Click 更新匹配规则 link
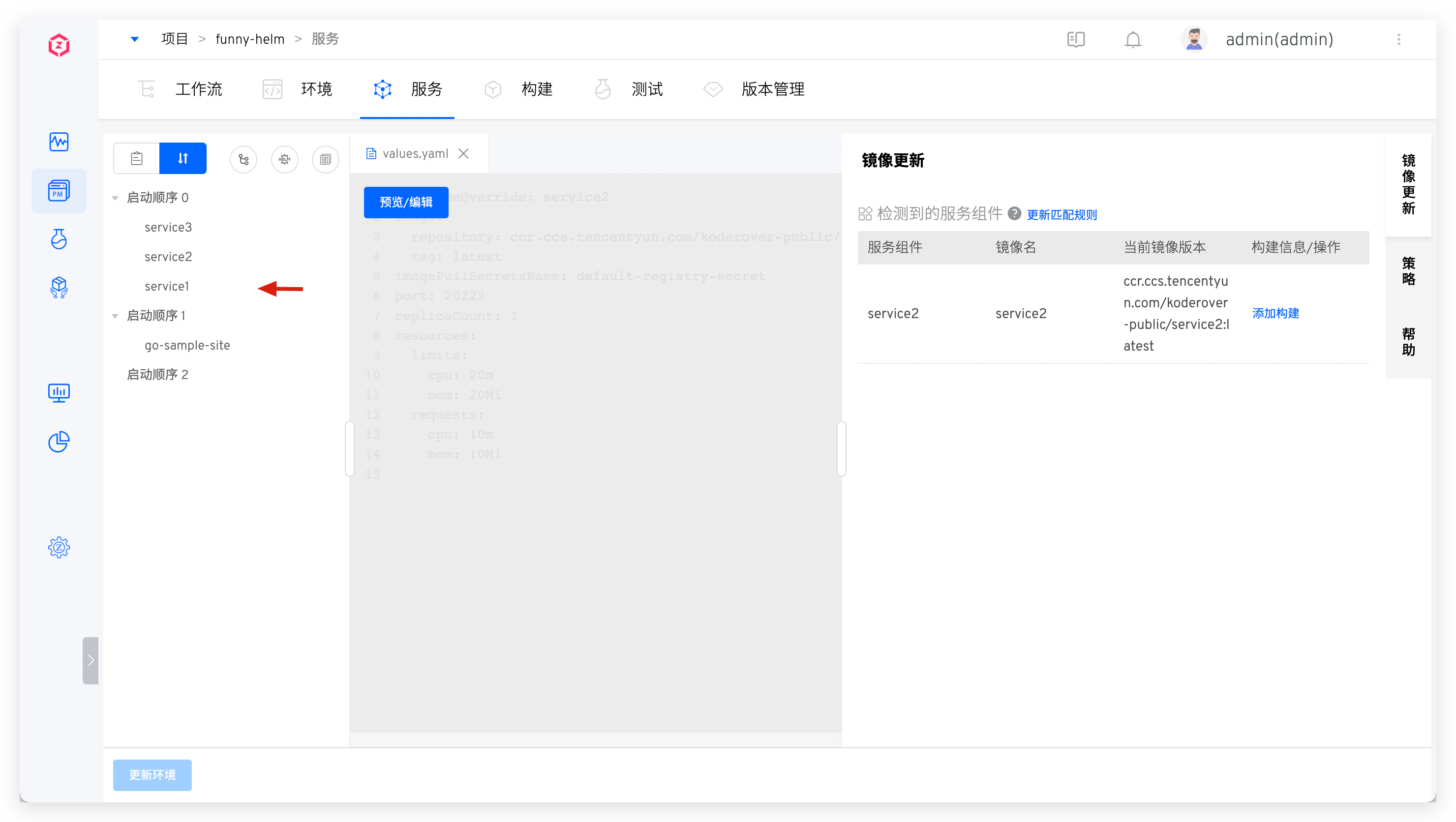The width and height of the screenshot is (1456, 822). [1062, 215]
